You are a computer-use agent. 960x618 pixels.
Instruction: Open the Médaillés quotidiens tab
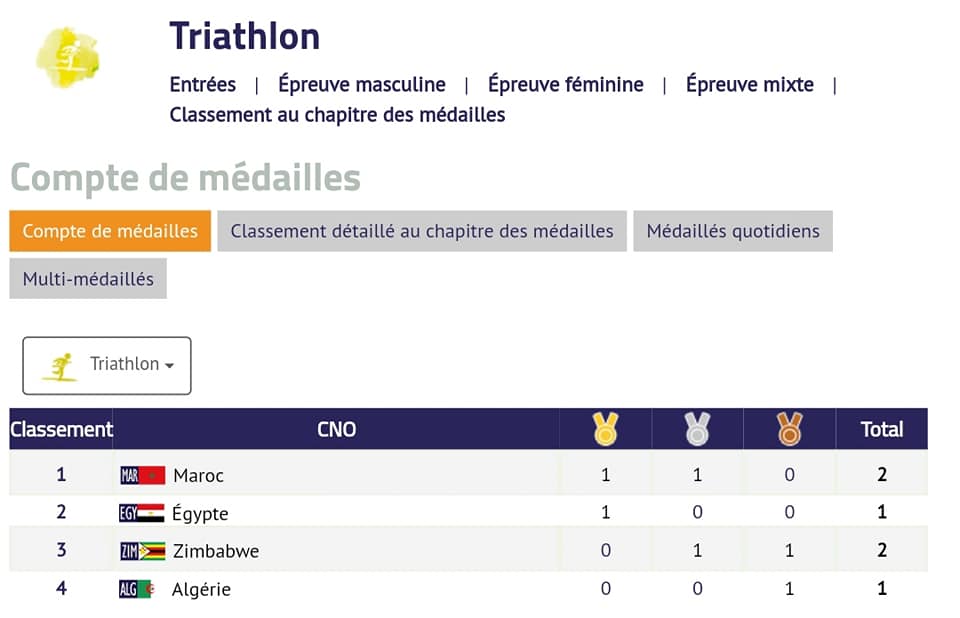coord(733,231)
